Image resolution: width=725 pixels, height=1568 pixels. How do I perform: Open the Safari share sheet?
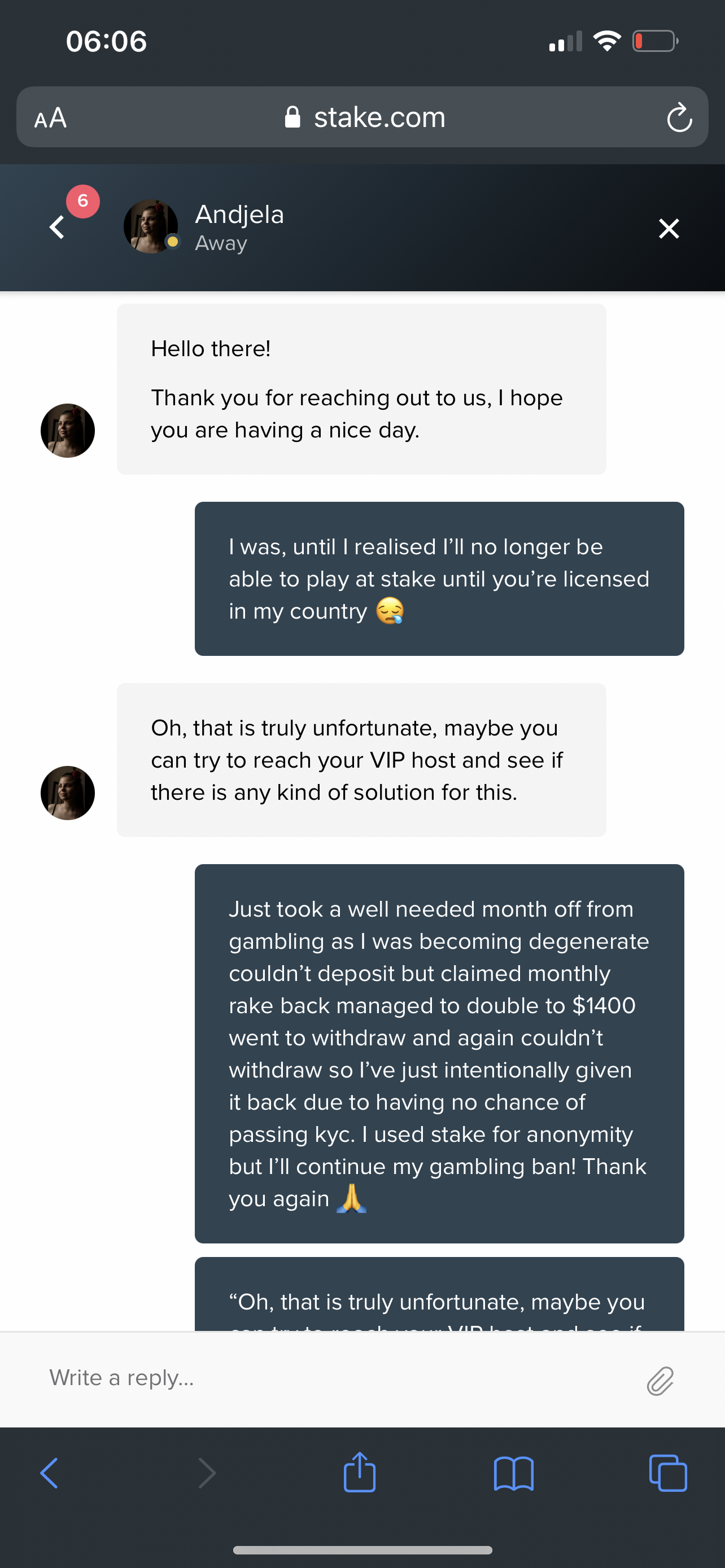coord(359,1473)
